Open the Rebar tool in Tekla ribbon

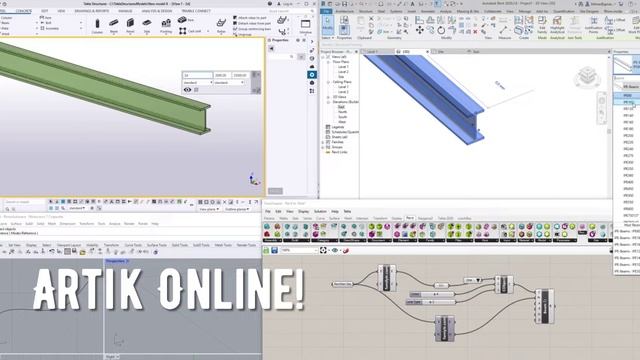pos(221,25)
